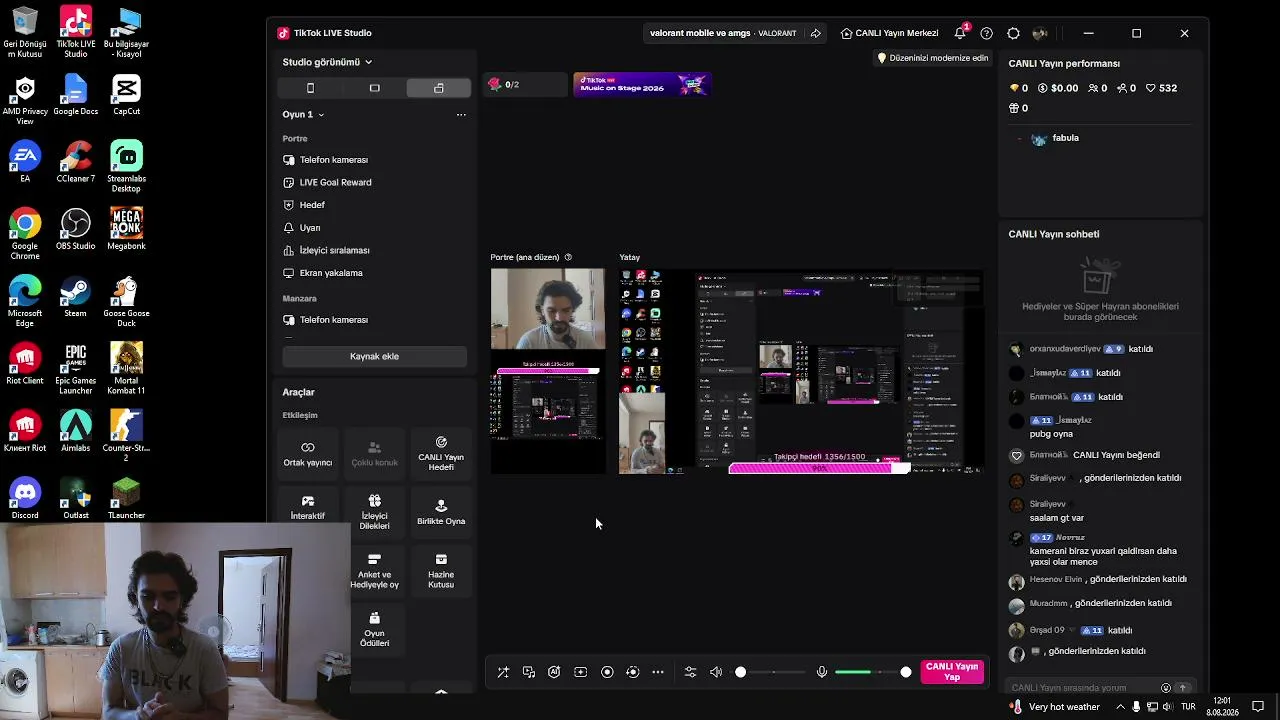The image size is (1280, 720).
Task: Open the Birlikte Oyna tool
Action: point(441,511)
